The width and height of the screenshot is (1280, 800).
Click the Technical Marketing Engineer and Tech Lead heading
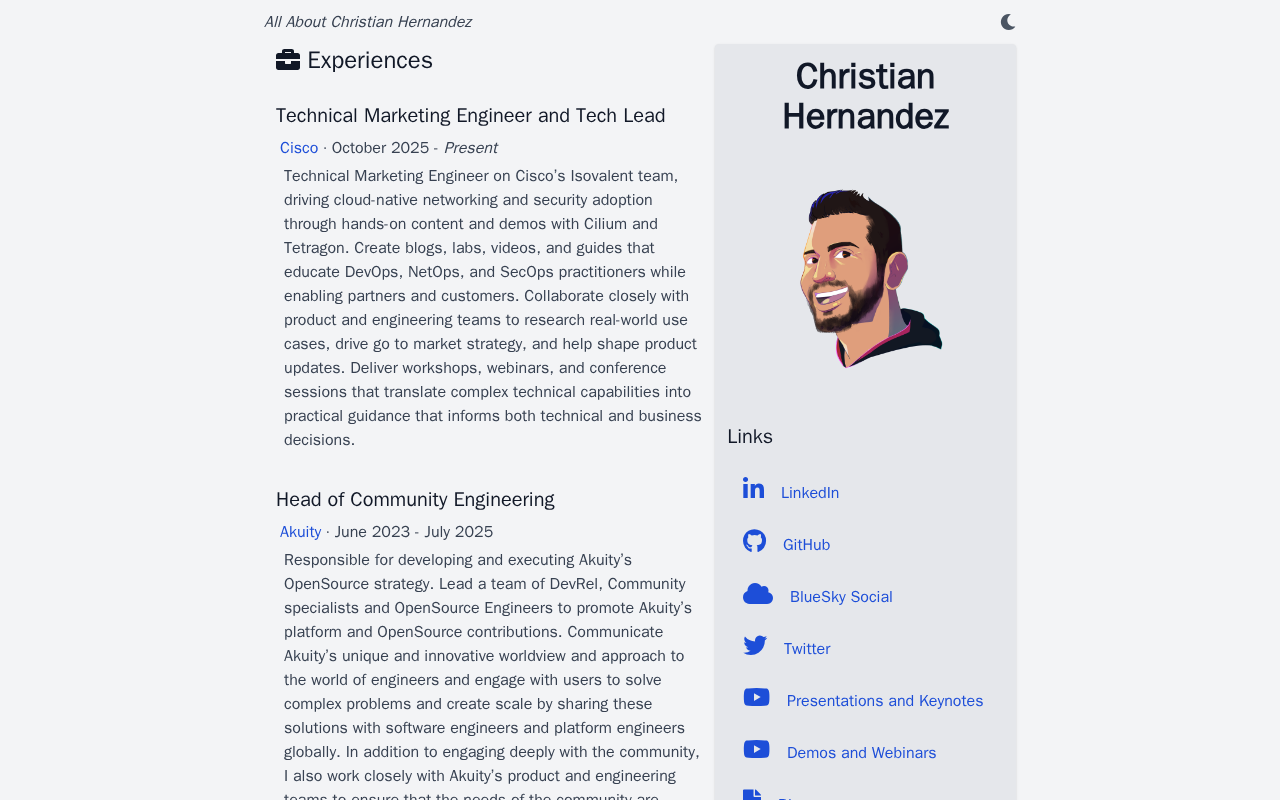click(470, 115)
